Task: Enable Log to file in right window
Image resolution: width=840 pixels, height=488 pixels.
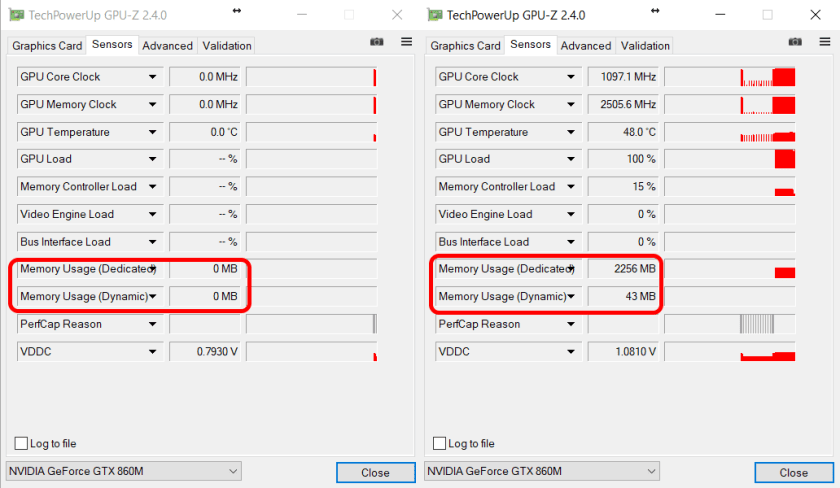Action: pos(440,443)
